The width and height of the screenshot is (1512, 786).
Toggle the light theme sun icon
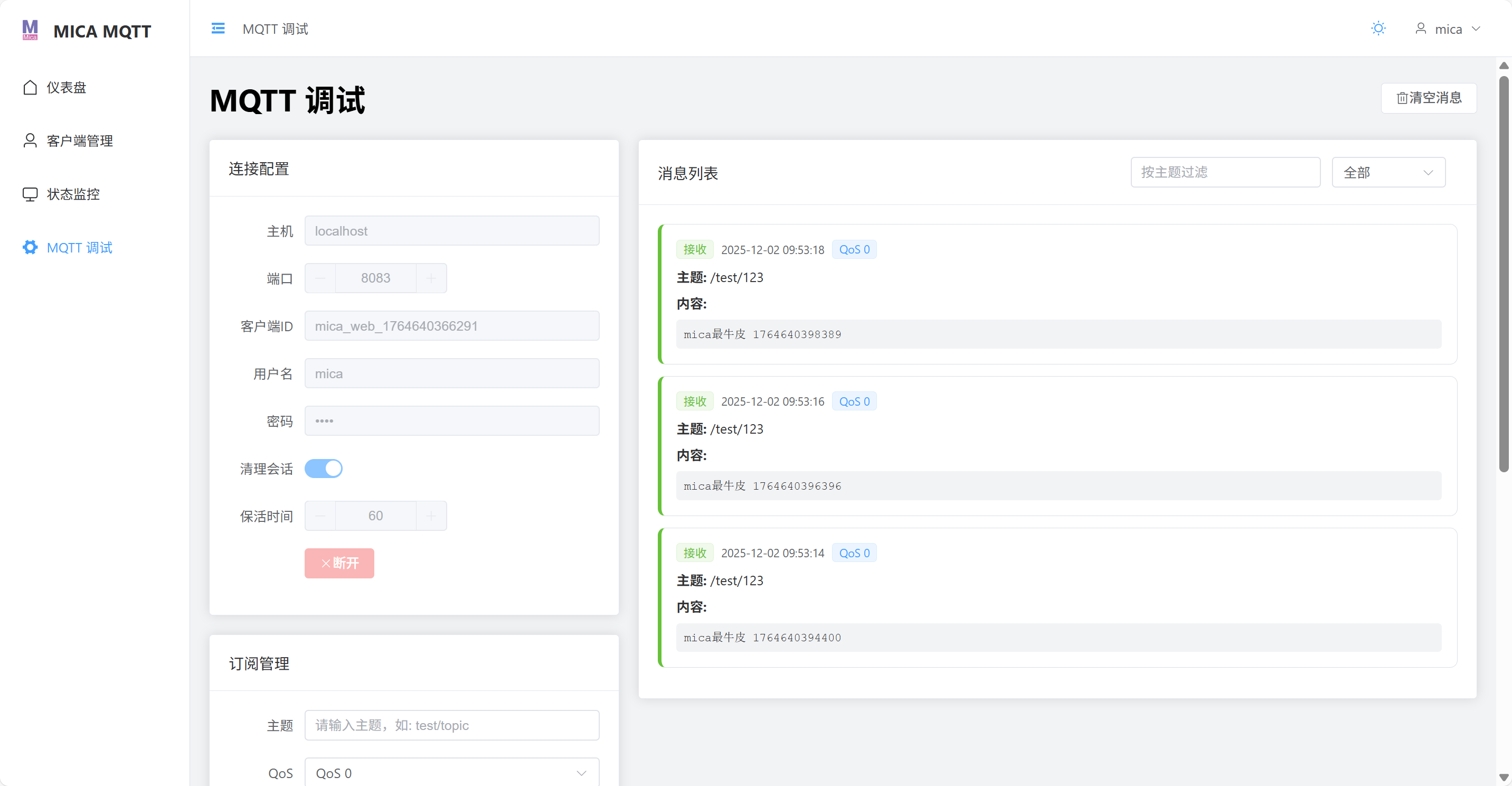tap(1378, 27)
